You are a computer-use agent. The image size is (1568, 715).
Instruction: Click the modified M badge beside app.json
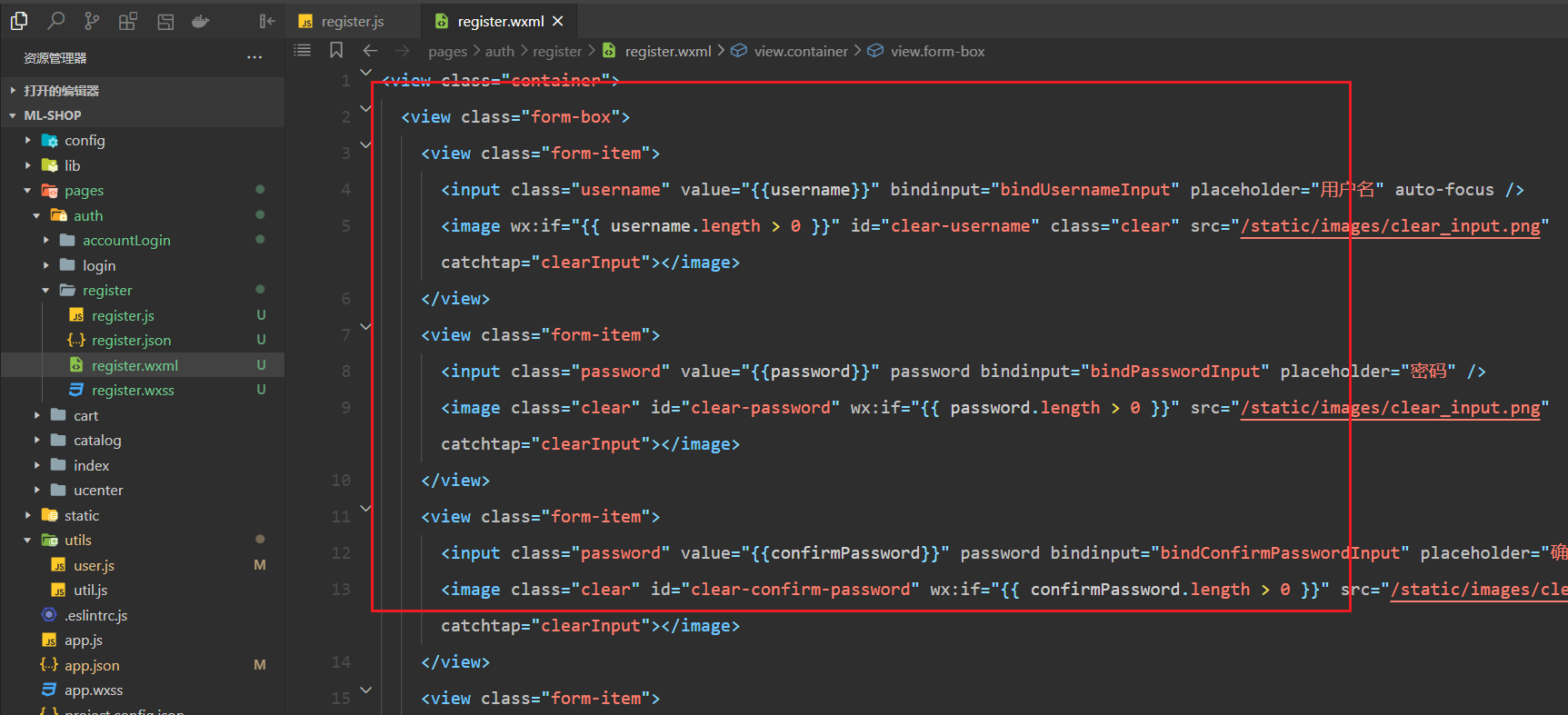click(260, 665)
